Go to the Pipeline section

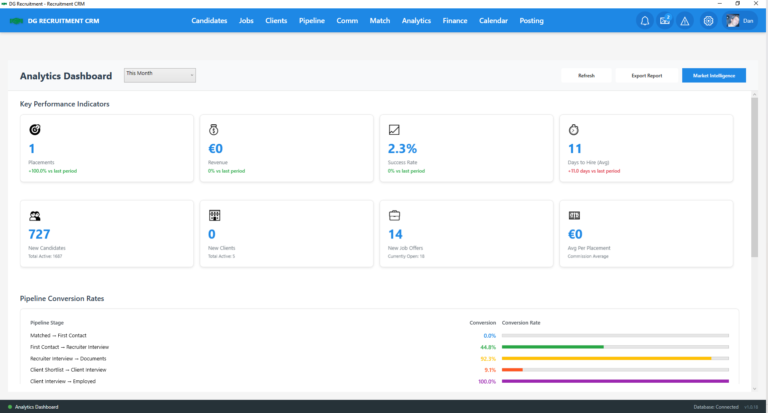(312, 20)
